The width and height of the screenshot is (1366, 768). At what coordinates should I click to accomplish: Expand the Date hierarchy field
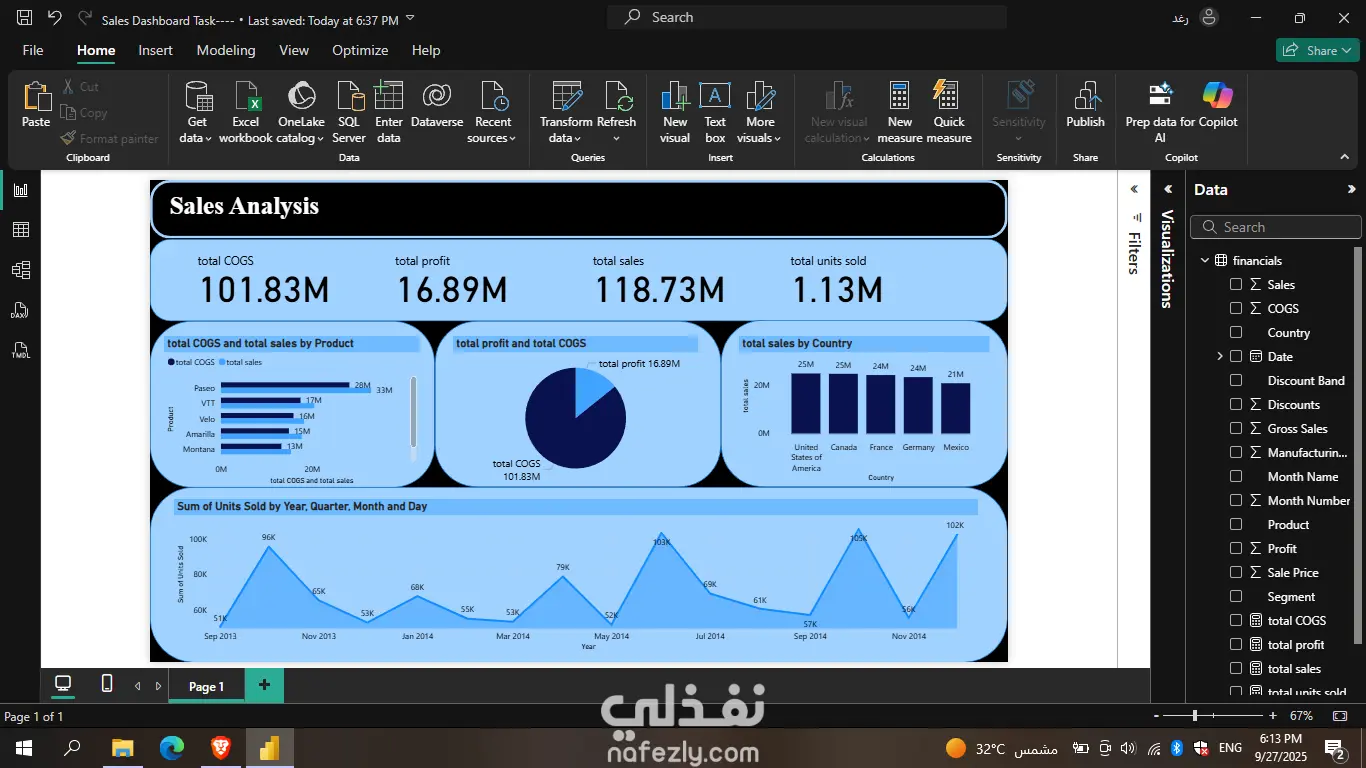[x=1220, y=357]
